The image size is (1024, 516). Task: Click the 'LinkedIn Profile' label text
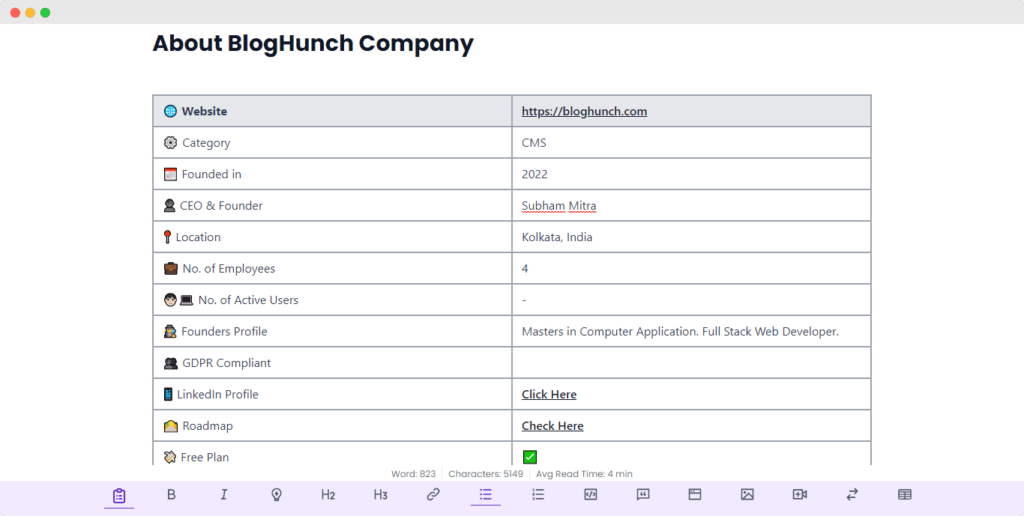point(217,394)
